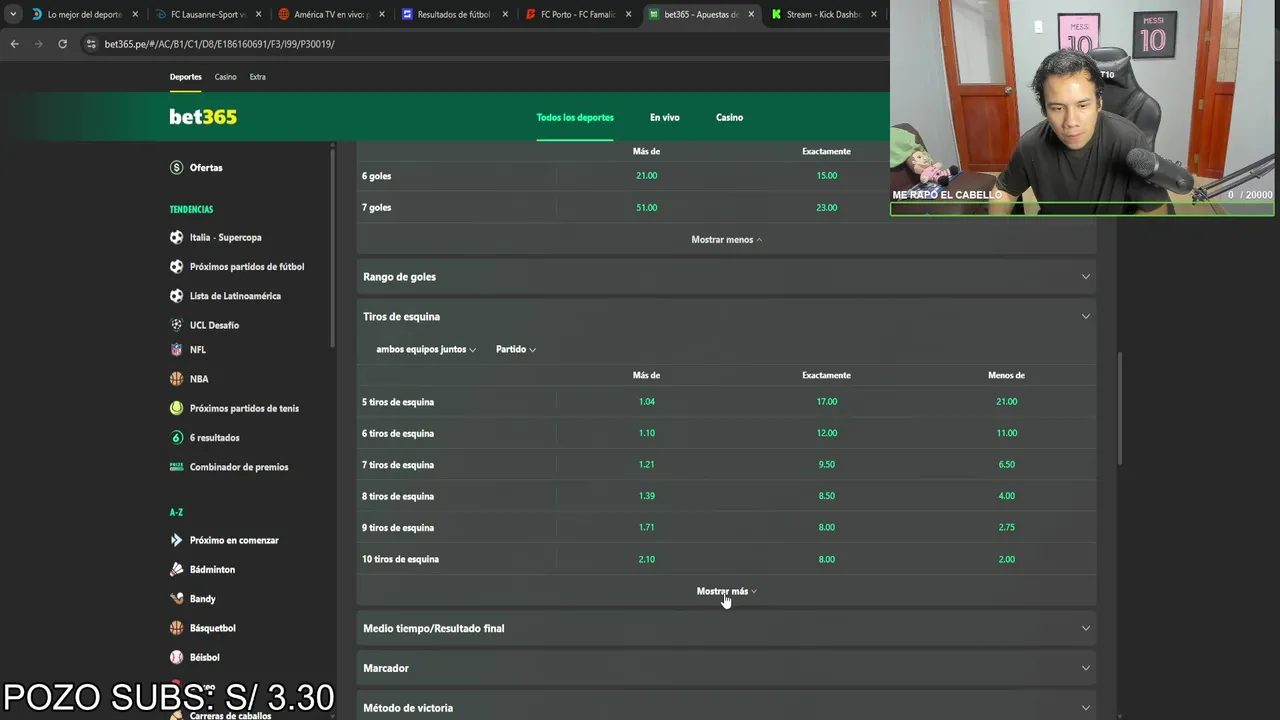The image size is (1280, 720).
Task: Bet Más de 10 tiros de esquina 2.10
Action: click(x=647, y=559)
